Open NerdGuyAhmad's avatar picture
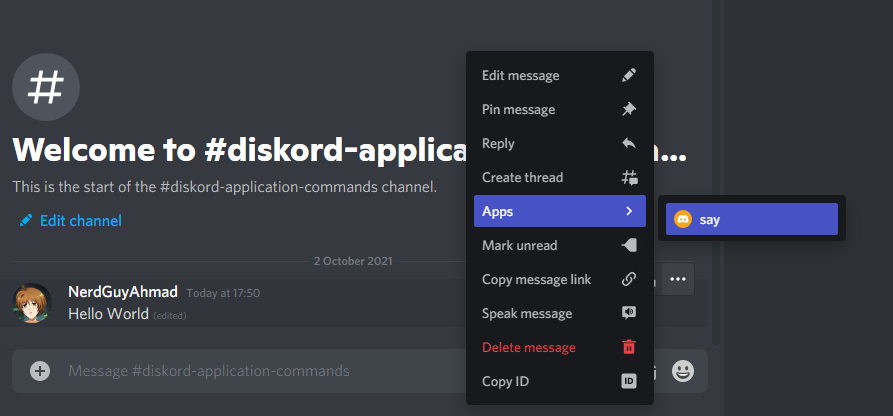 pos(32,303)
